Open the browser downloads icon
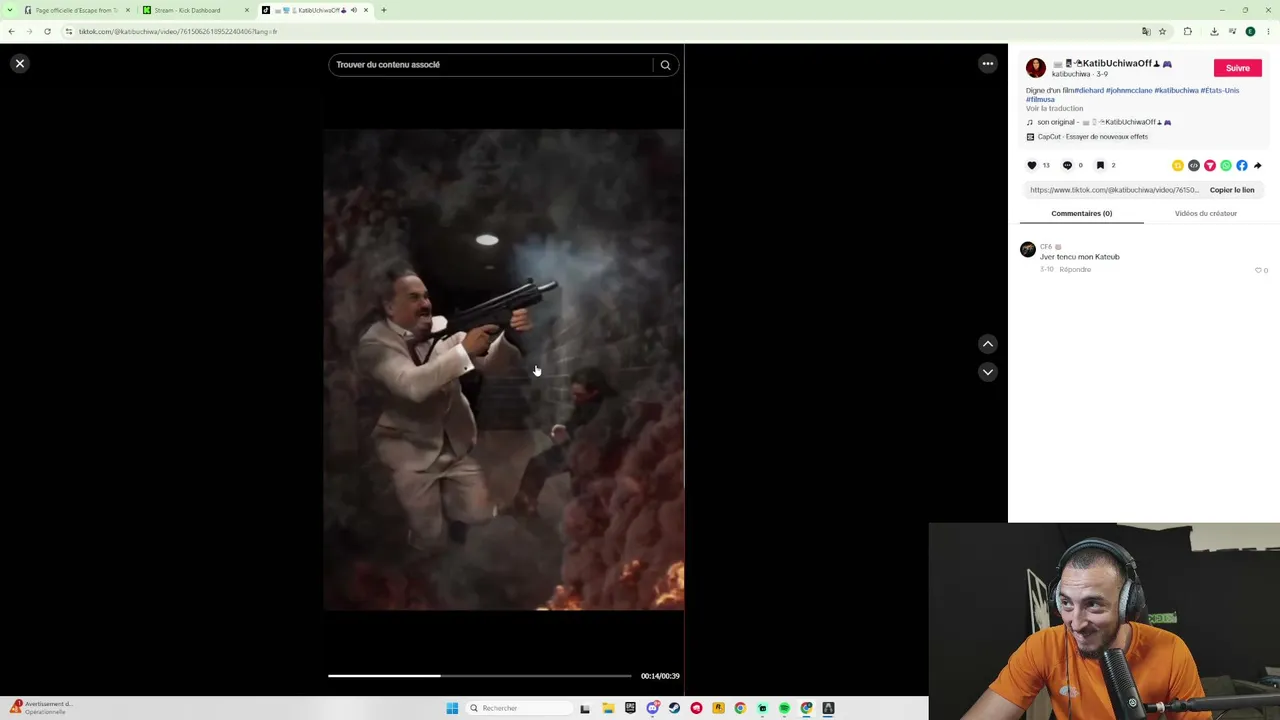This screenshot has height=720, width=1280. (x=1214, y=32)
